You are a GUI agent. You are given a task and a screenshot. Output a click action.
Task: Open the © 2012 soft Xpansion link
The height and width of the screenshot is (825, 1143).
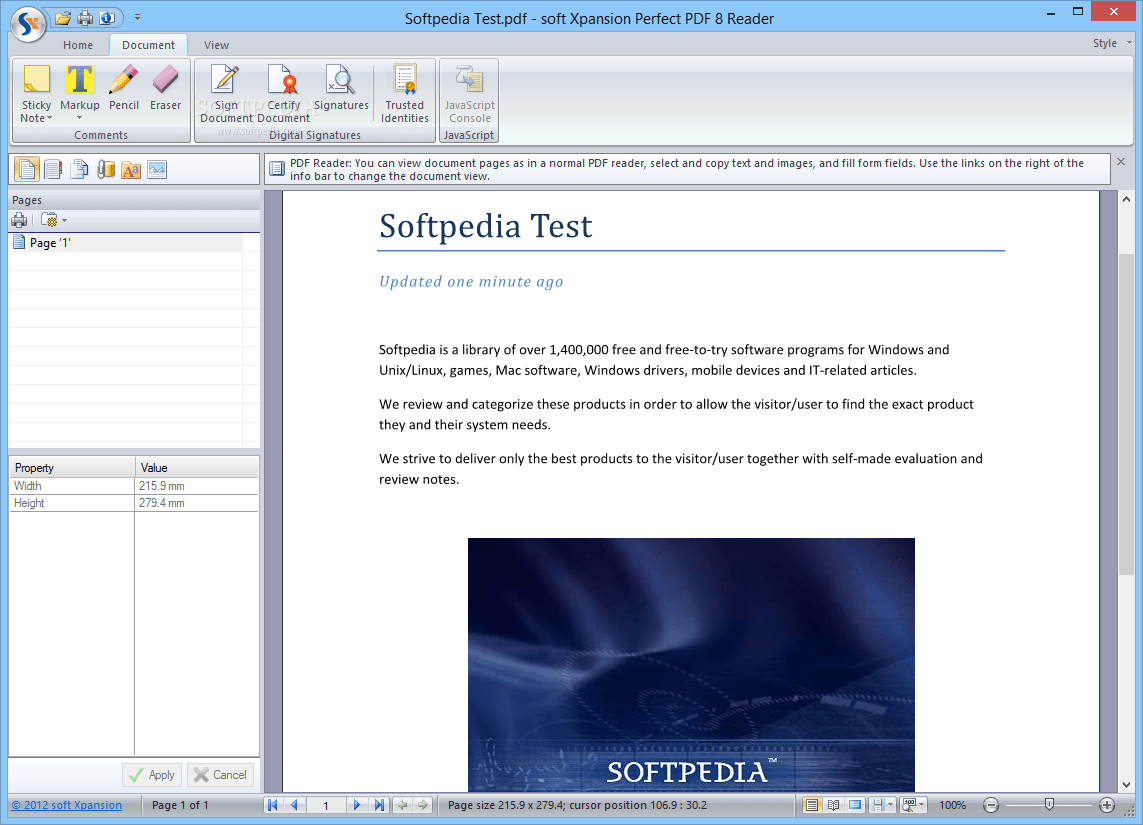coord(66,805)
